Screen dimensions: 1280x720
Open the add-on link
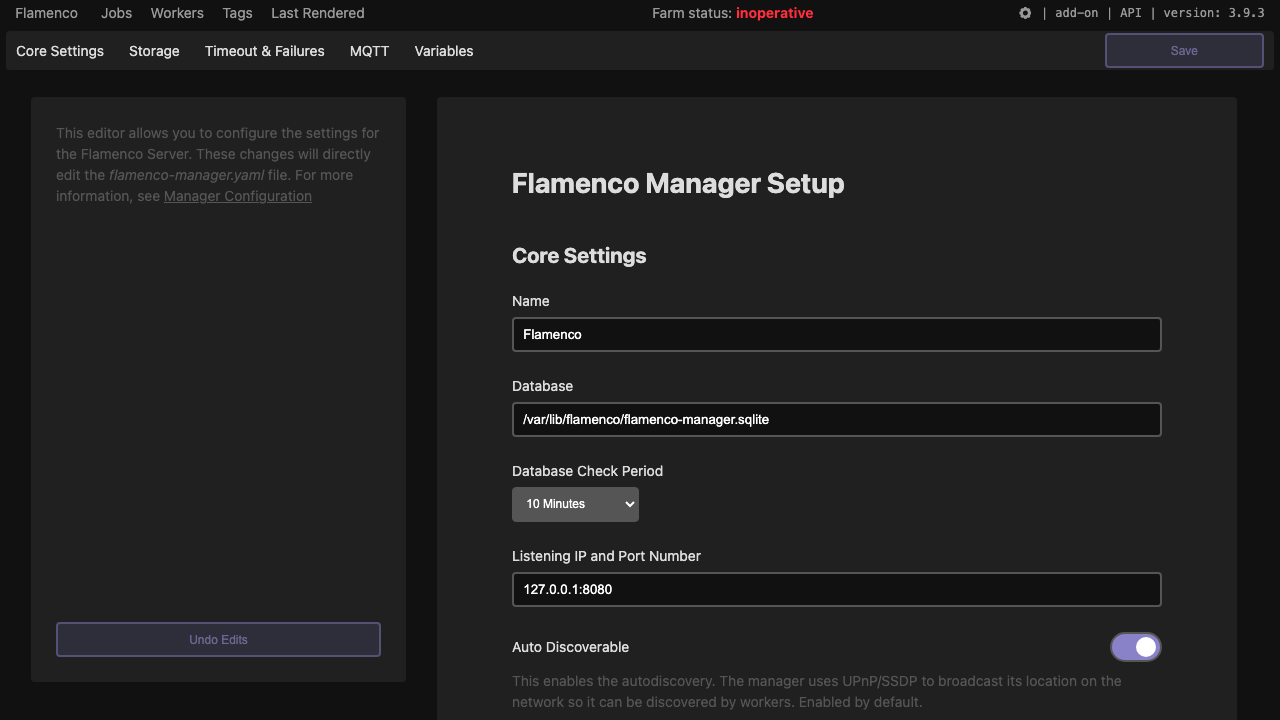point(1076,13)
